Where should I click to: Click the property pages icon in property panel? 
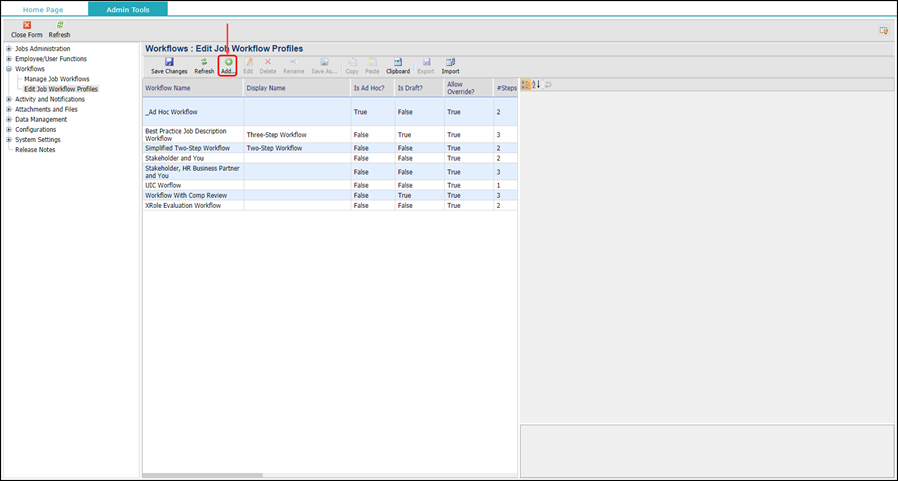548,85
